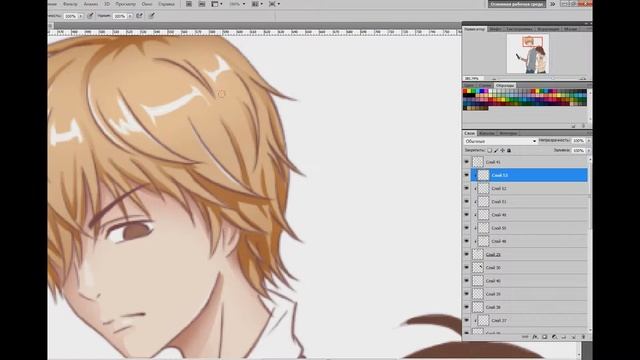The width and height of the screenshot is (640, 360).
Task: Open the Просмотр menu
Action: pos(126,4)
